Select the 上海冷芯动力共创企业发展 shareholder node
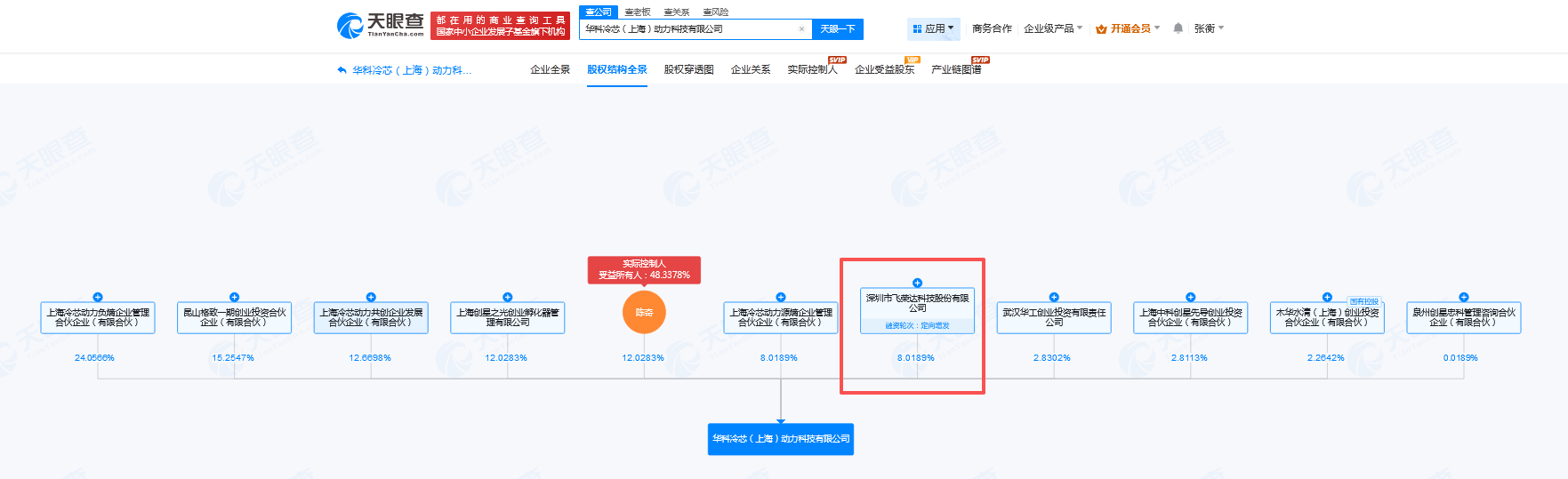 [x=371, y=317]
